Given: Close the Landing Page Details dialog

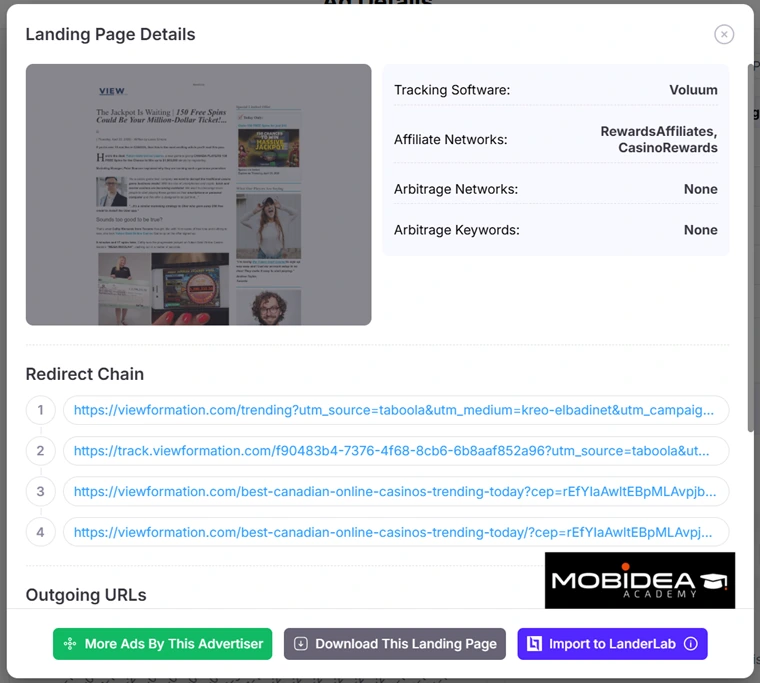Looking at the screenshot, I should tap(724, 34).
